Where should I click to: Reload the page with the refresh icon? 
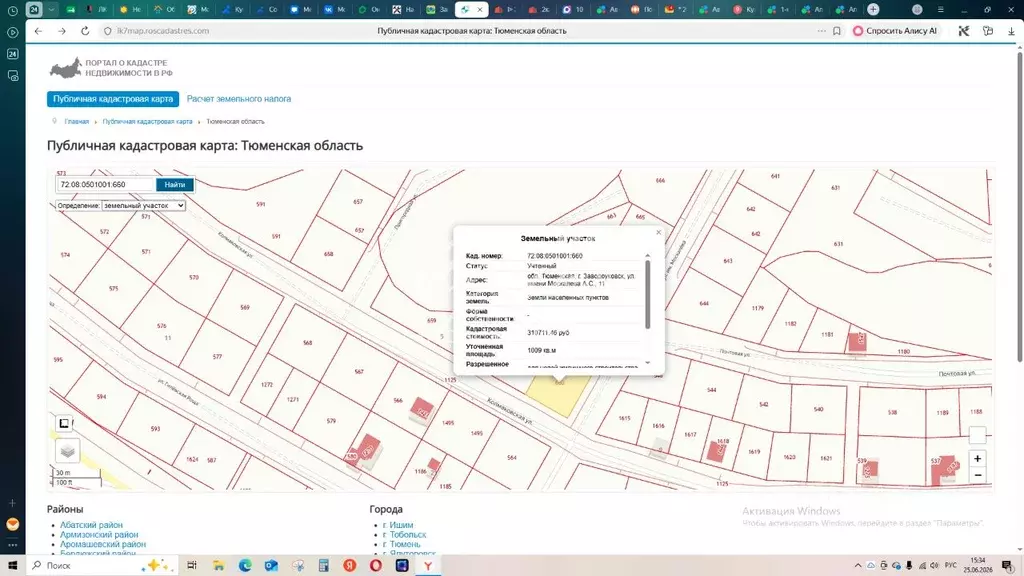point(85,31)
